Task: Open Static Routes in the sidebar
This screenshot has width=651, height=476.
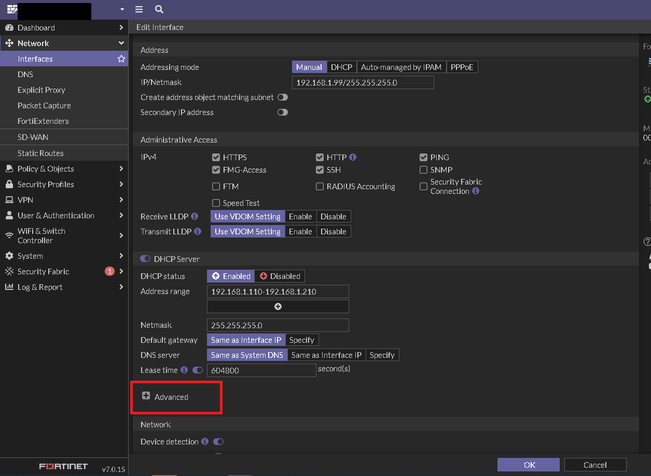Action: click(x=40, y=153)
